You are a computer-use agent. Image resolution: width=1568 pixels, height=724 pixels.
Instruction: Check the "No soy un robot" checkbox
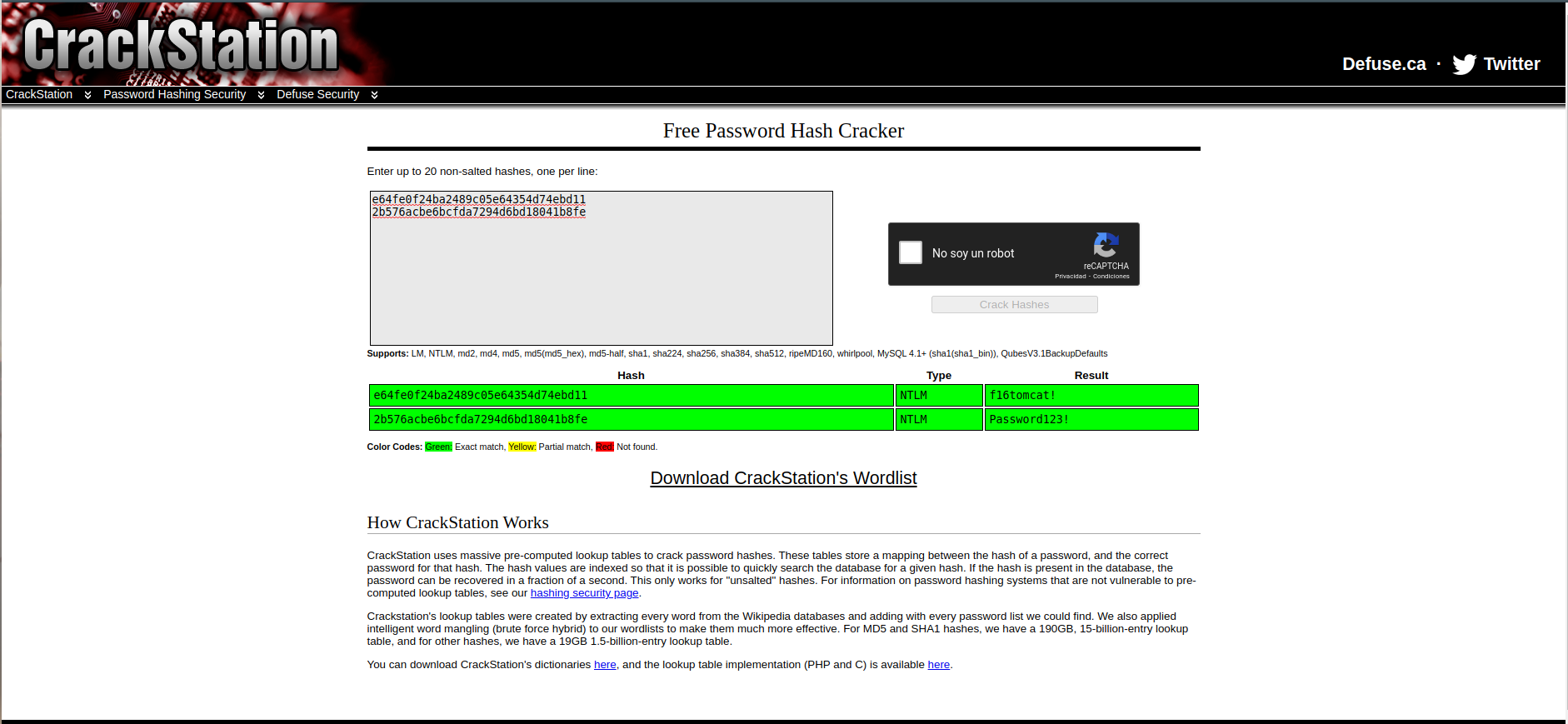911,252
